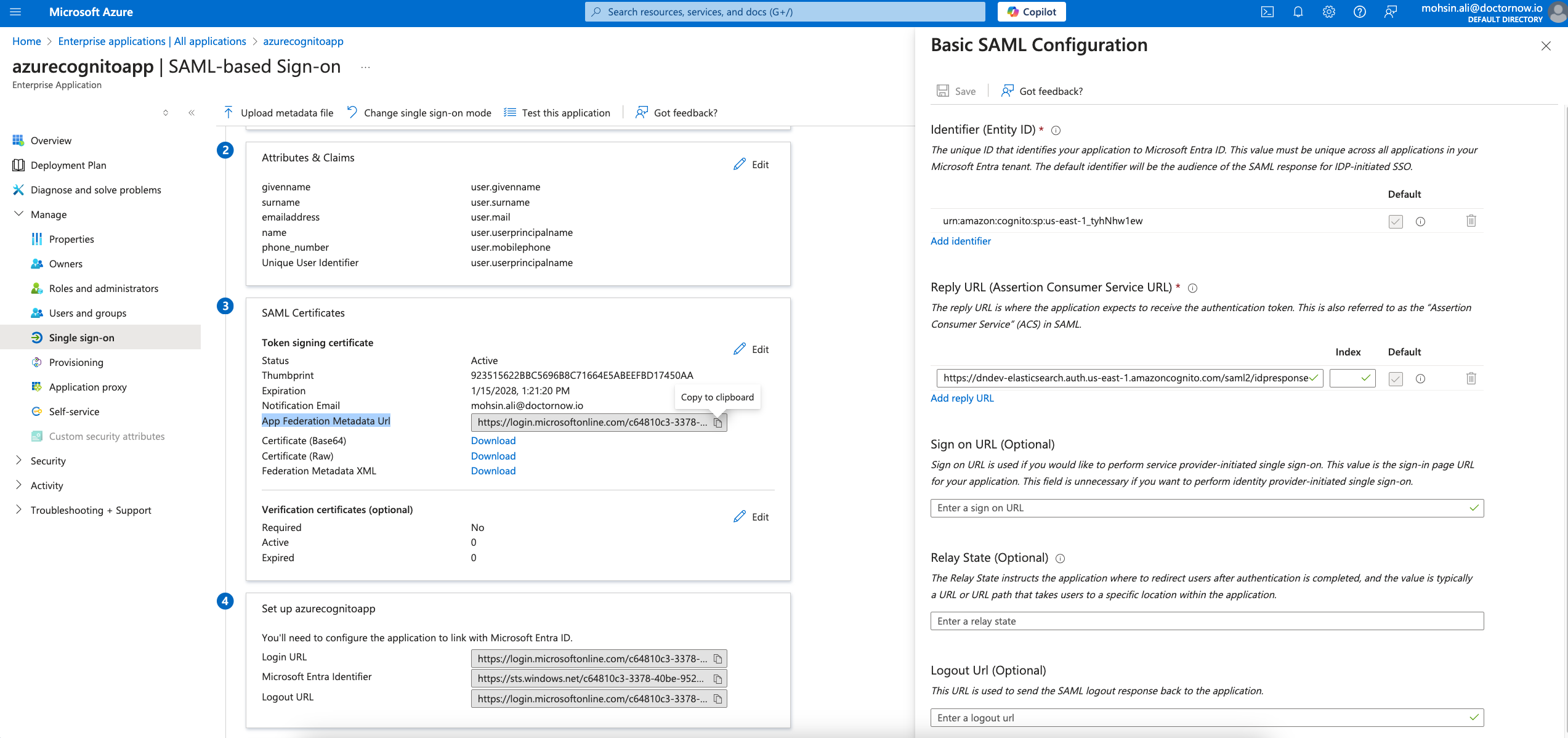The height and width of the screenshot is (738, 1568).
Task: Copy the Microsoft Entra Identifier value
Action: click(717, 679)
